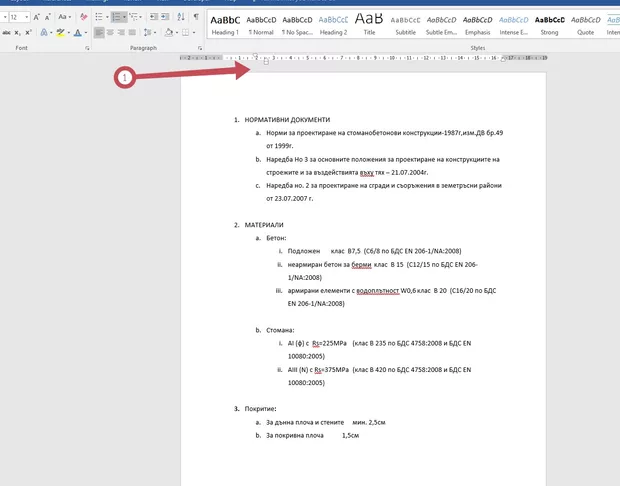Open the Line Spacing dropdown
The image size is (620, 486).
coord(153,33)
